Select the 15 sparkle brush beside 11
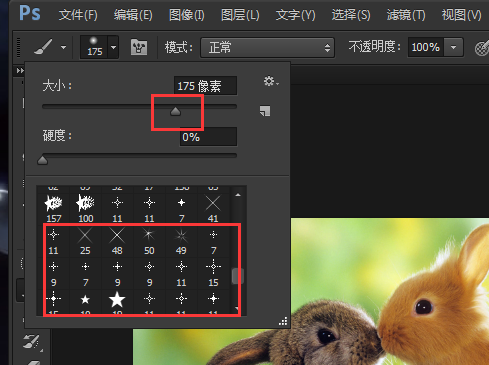The height and width of the screenshot is (365, 489). coord(213,273)
